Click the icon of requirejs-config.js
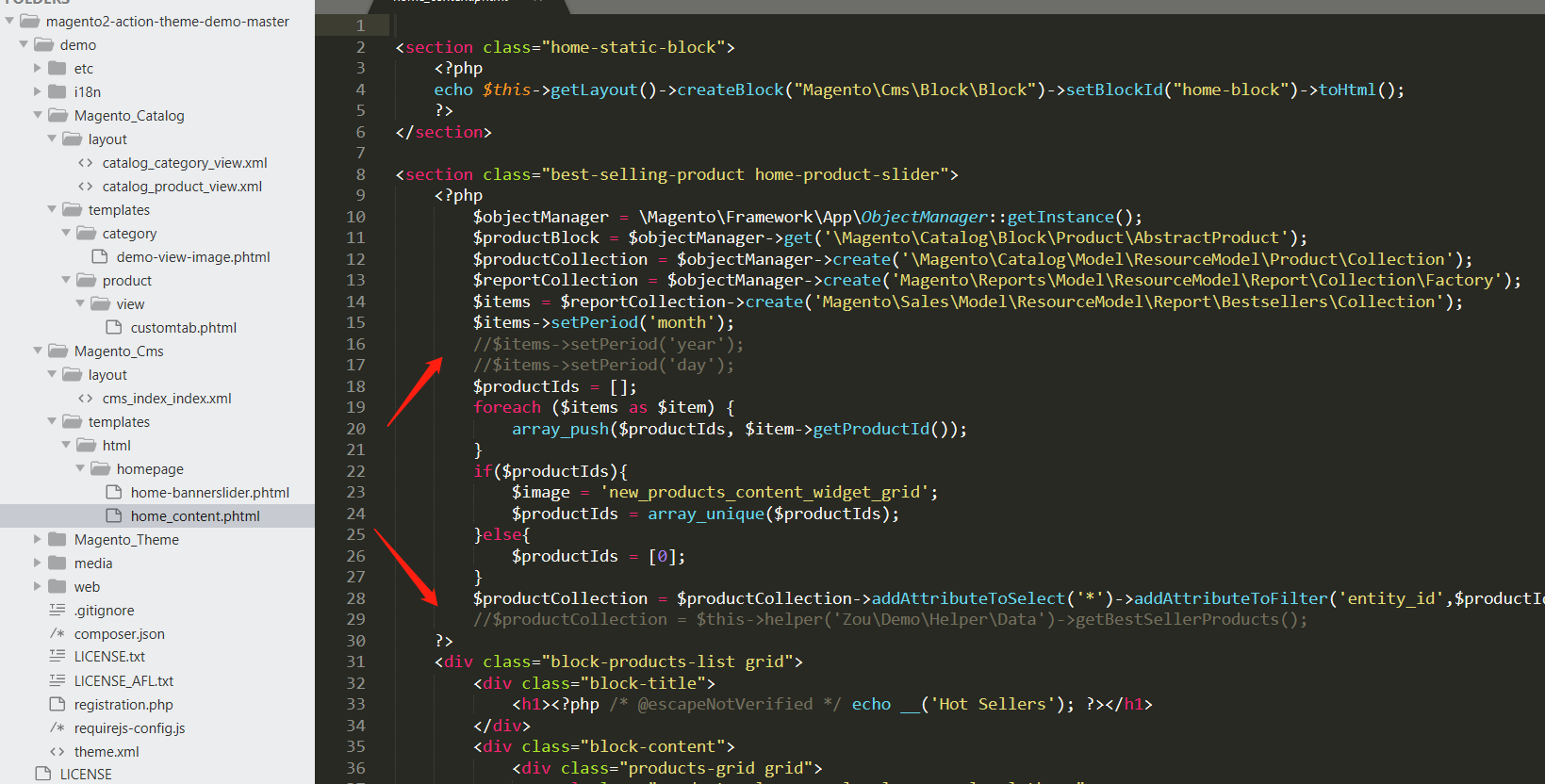This screenshot has width=1545, height=784. 58,727
